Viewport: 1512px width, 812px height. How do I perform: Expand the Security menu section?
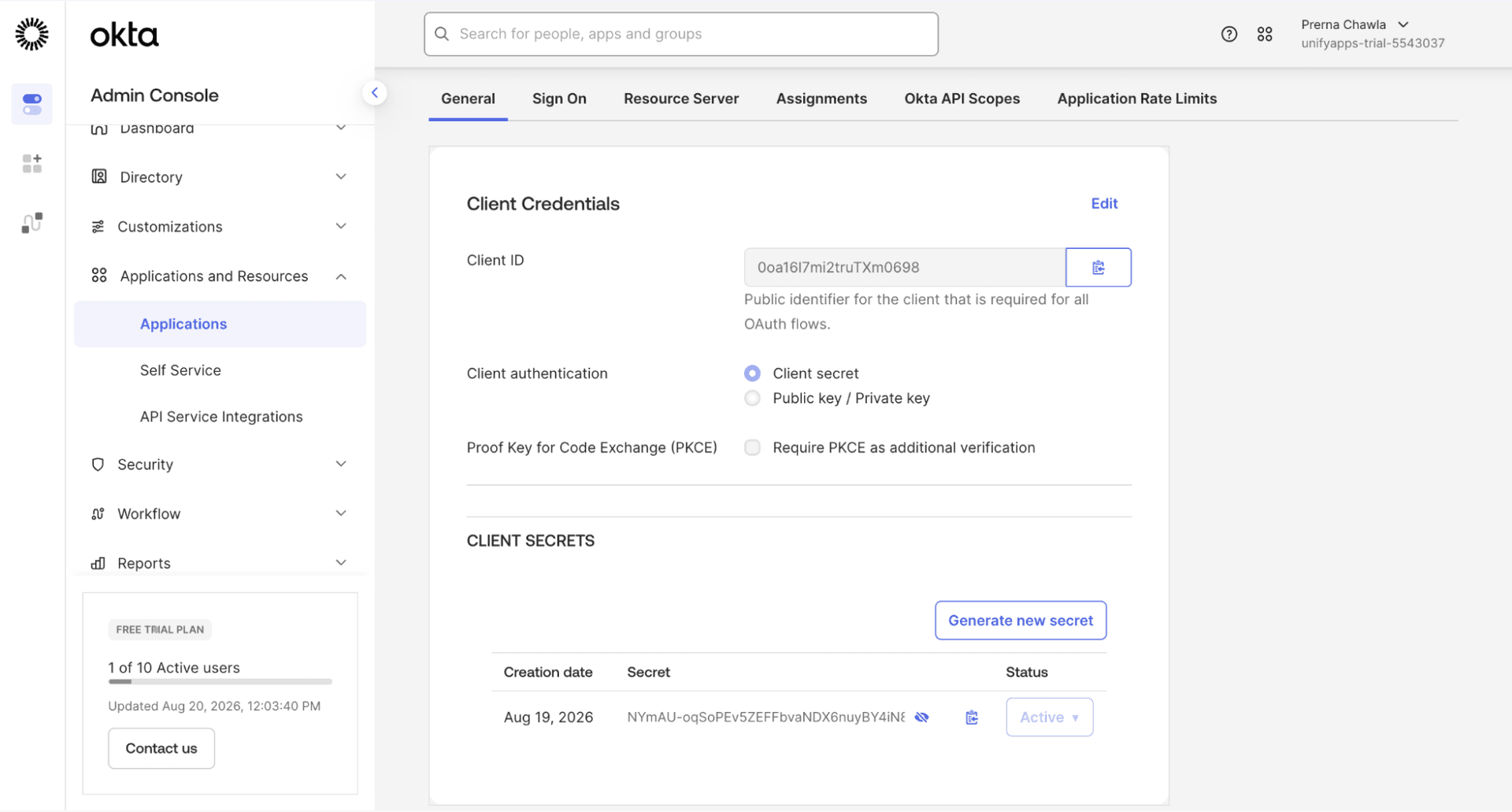pyautogui.click(x=341, y=464)
